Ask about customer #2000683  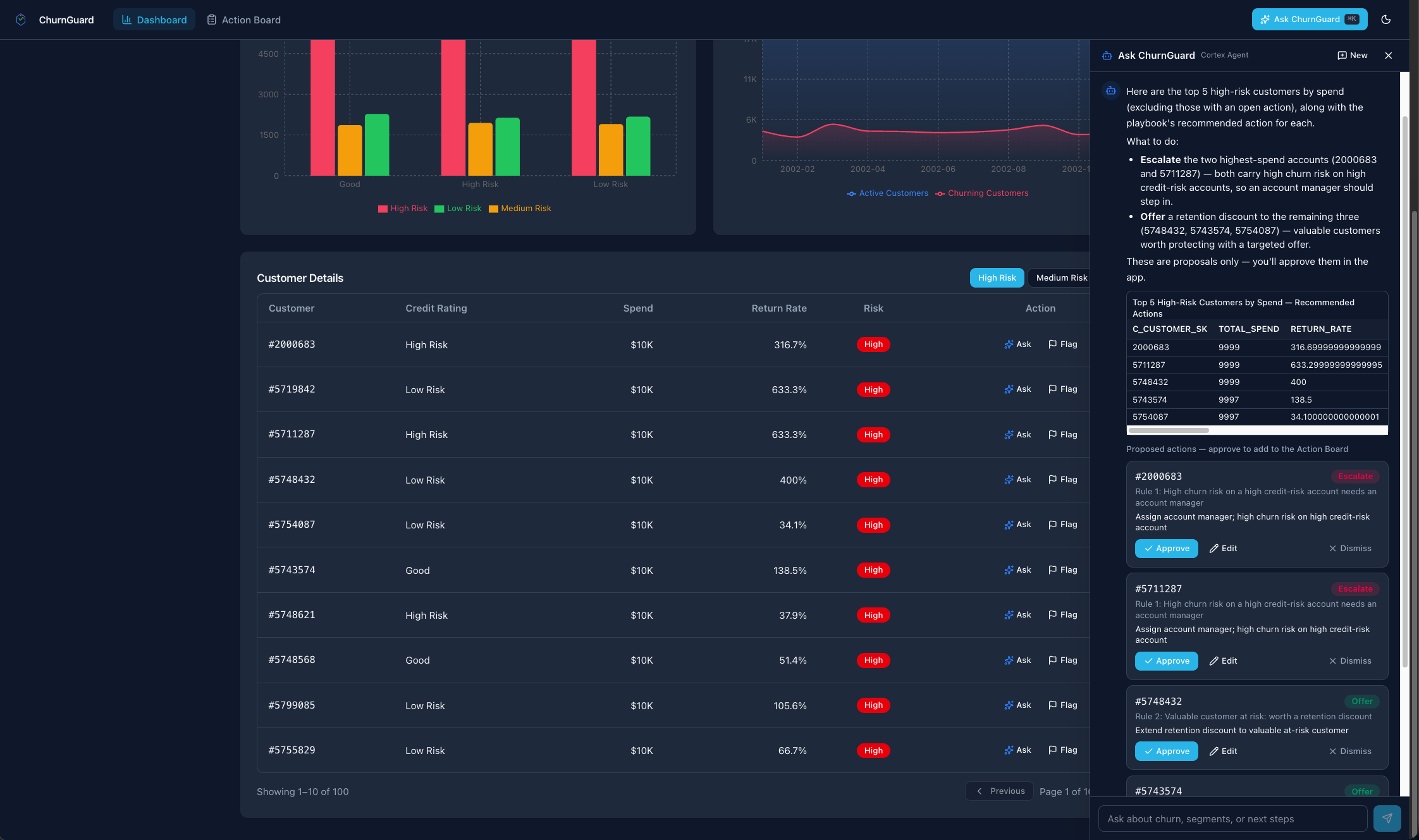(1017, 344)
